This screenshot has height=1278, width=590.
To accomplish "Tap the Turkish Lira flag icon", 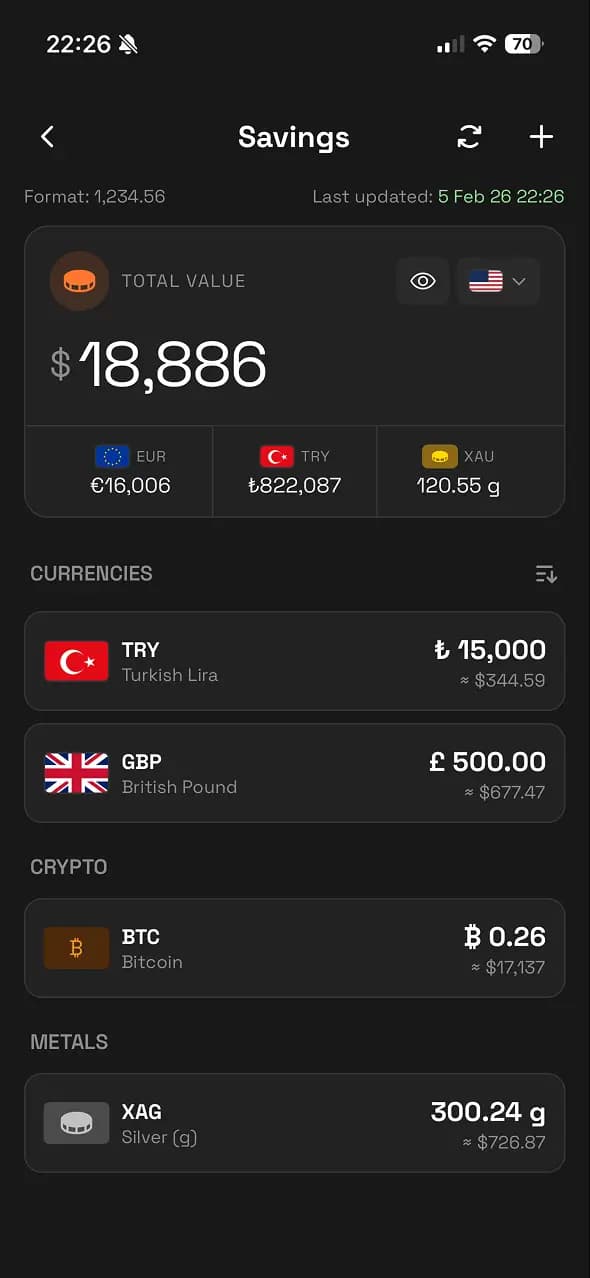I will tap(76, 660).
